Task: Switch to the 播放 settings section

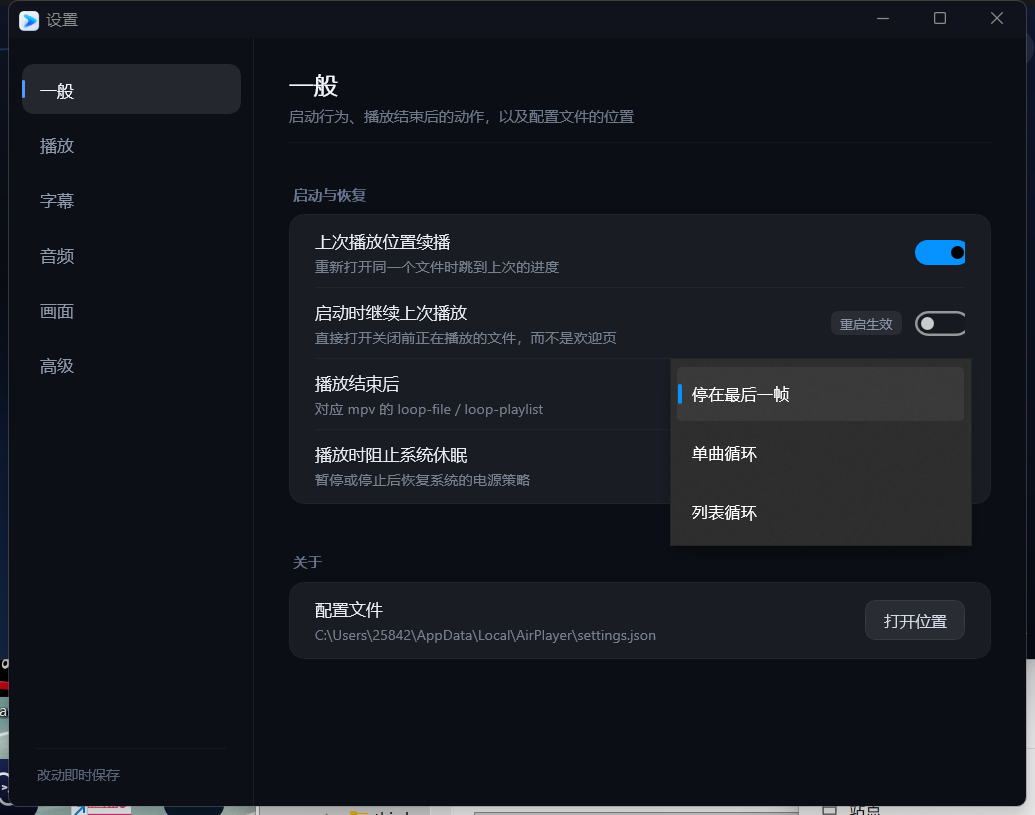Action: click(x=131, y=146)
